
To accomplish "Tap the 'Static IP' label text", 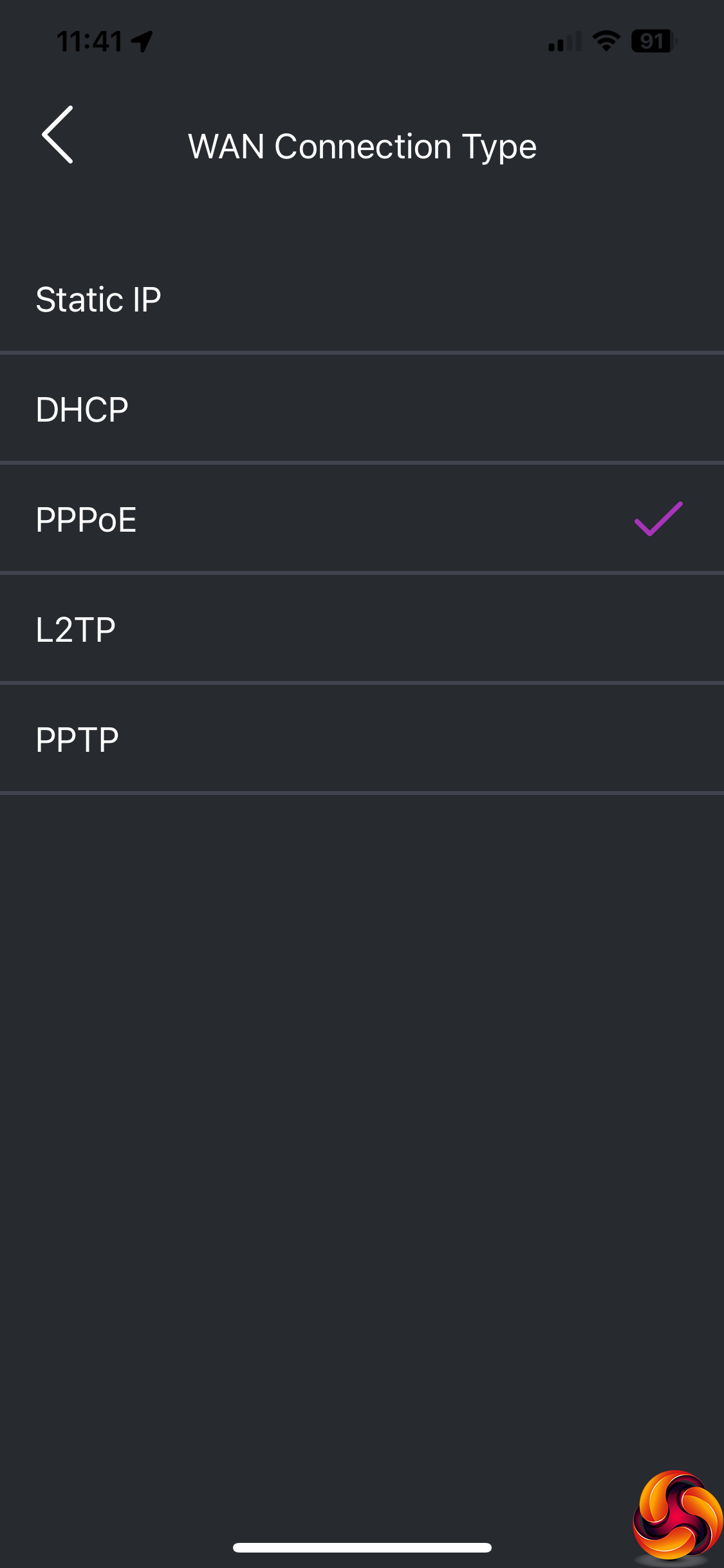I will click(98, 300).
